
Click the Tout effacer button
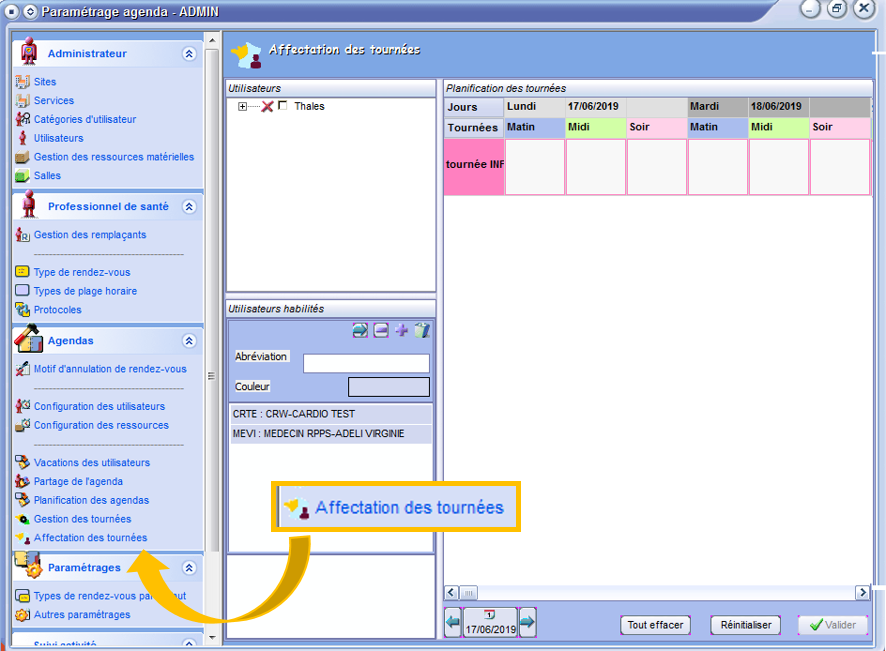point(655,625)
